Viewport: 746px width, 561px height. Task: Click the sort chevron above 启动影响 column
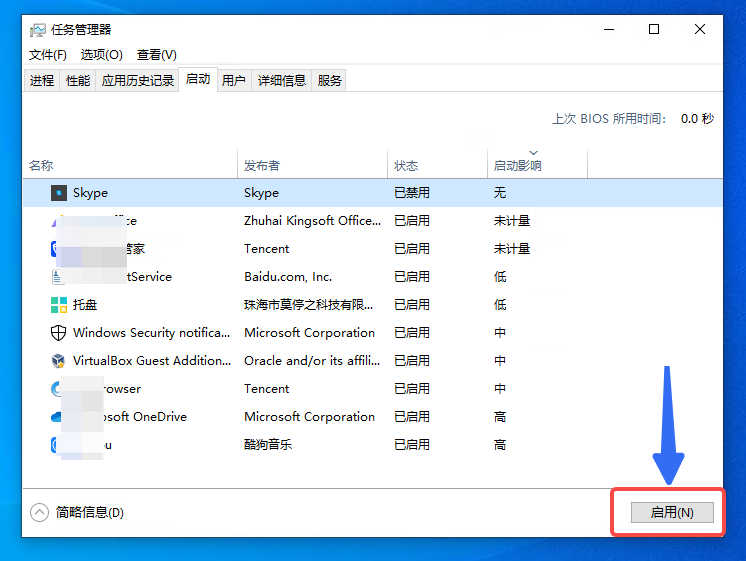pos(533,153)
